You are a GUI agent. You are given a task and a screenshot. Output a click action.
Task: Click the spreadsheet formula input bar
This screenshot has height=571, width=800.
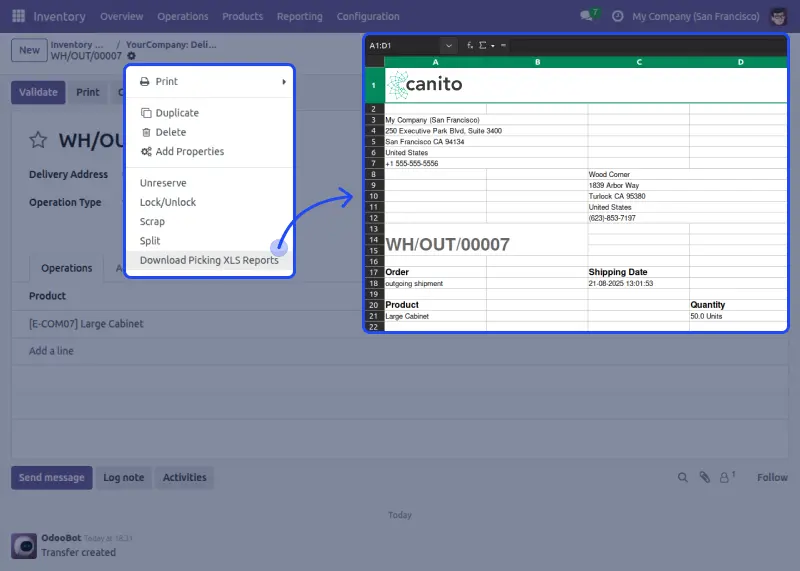pos(648,45)
